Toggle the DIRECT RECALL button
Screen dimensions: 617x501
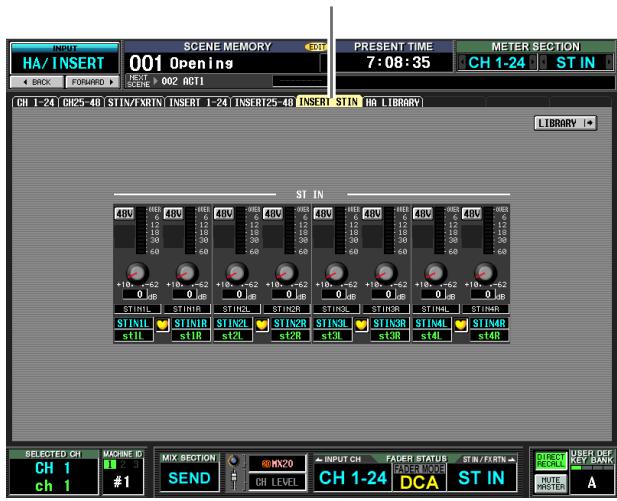[x=550, y=461]
